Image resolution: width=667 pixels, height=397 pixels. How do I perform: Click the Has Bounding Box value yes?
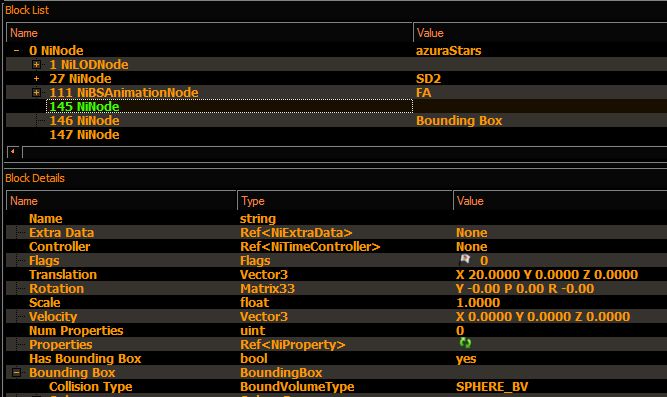click(x=466, y=359)
